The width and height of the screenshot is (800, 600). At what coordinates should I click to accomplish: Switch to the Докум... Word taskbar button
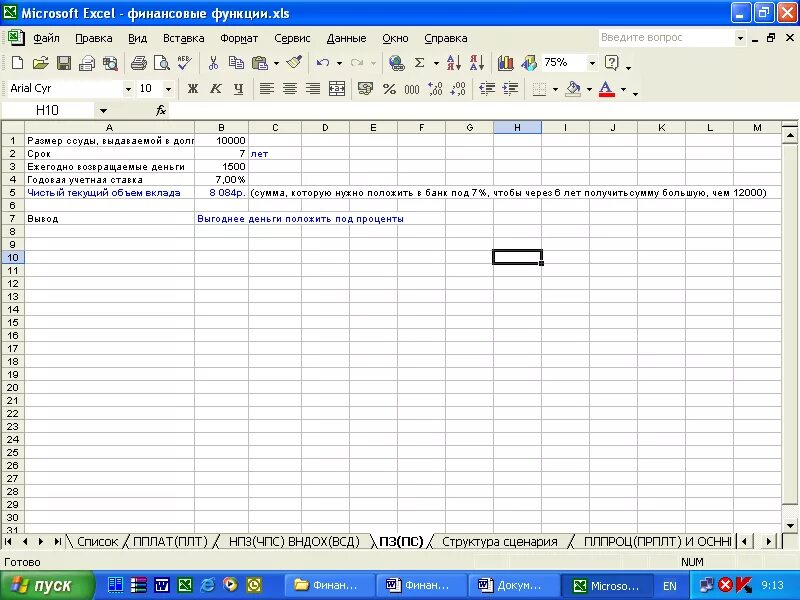(x=512, y=585)
